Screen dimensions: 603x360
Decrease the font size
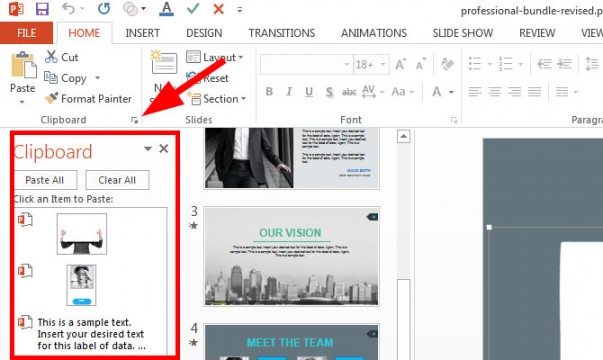pyautogui.click(x=421, y=64)
